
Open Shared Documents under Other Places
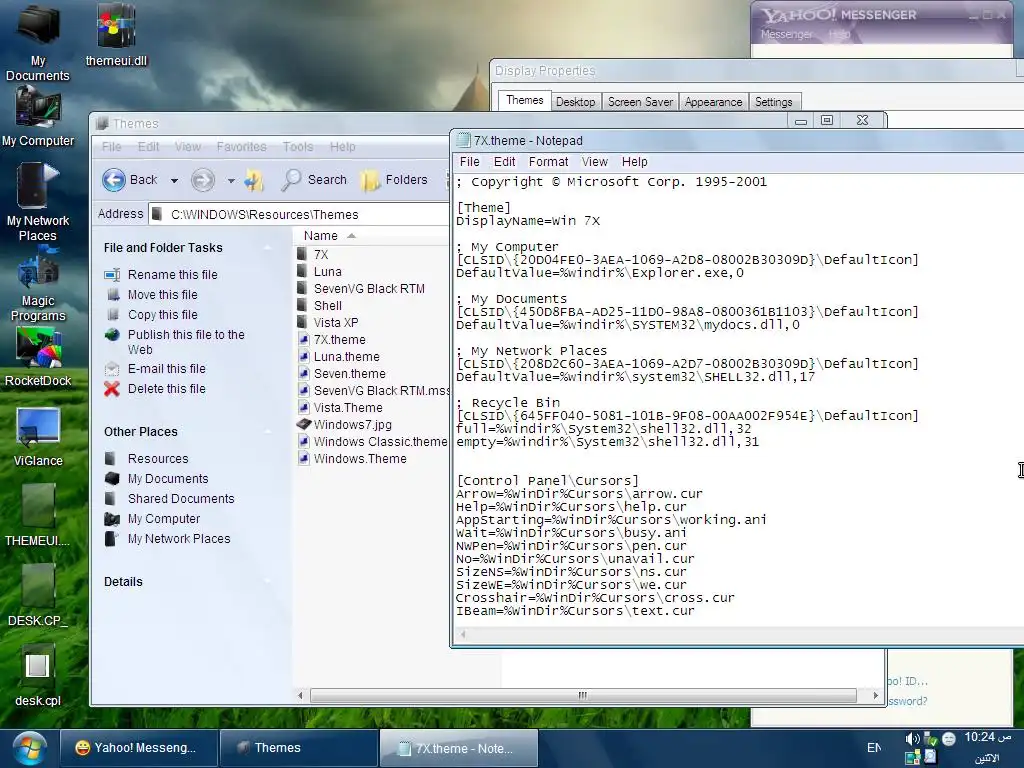coord(181,499)
